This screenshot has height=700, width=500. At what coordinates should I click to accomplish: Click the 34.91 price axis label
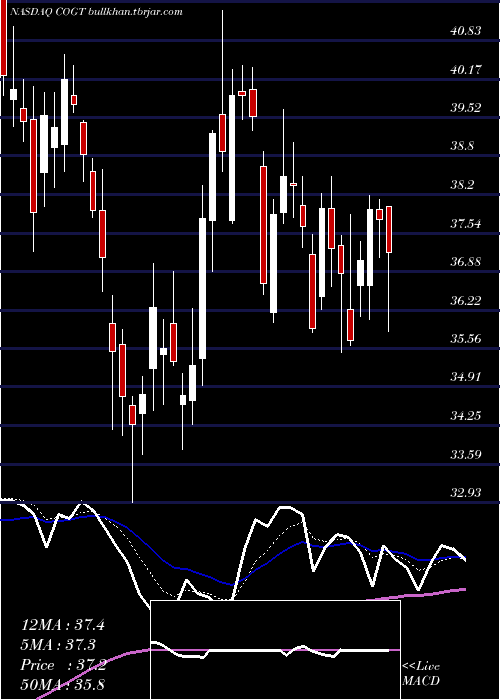tap(466, 377)
